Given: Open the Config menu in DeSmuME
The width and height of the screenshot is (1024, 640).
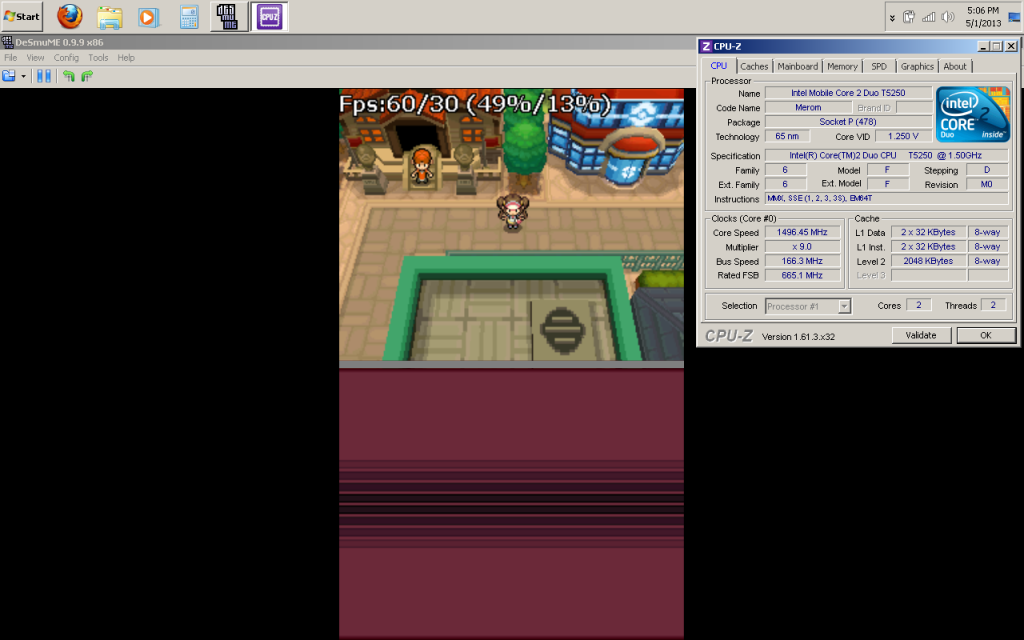Looking at the screenshot, I should 66,57.
